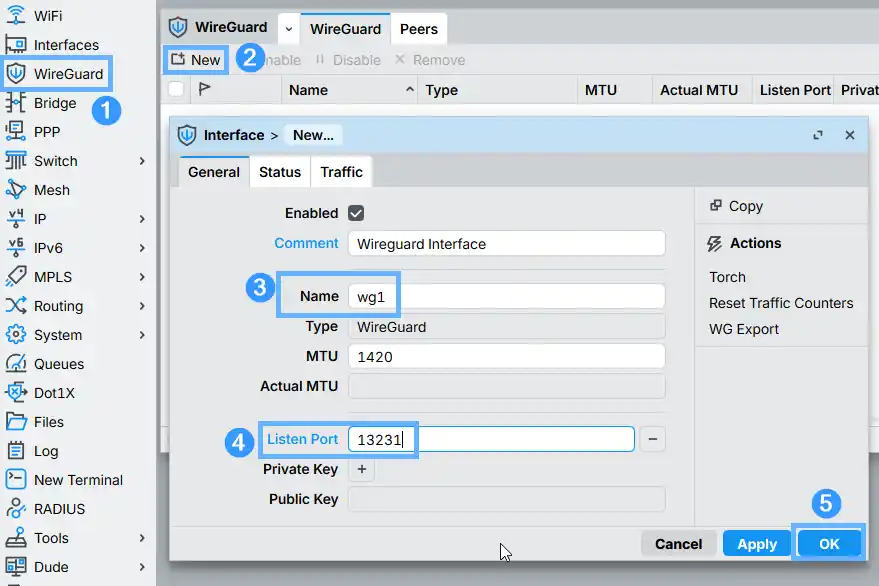Click the Comment input field

(507, 243)
